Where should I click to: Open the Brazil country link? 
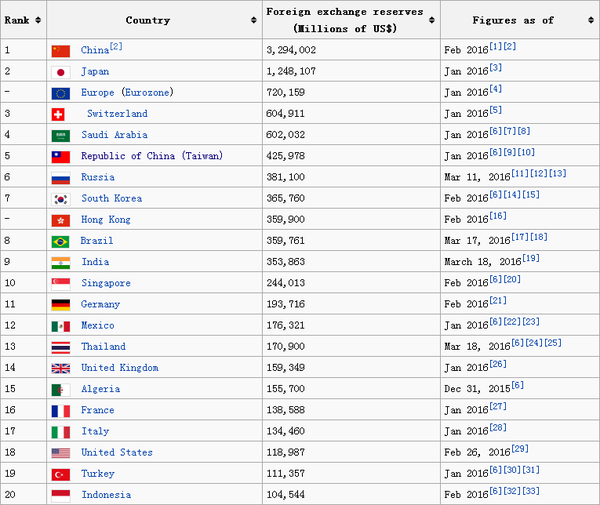click(x=97, y=241)
